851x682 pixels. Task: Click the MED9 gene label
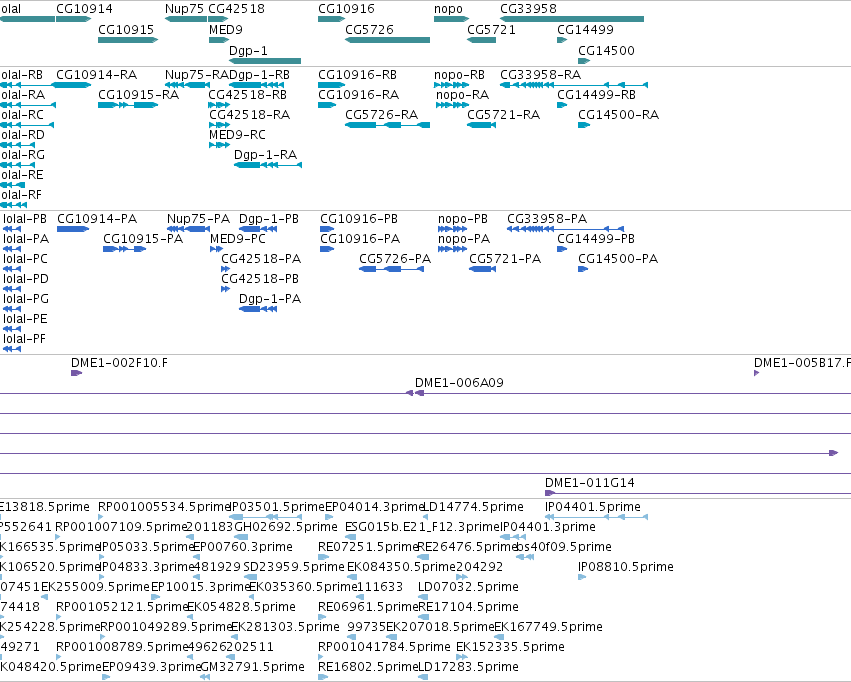coord(226,30)
